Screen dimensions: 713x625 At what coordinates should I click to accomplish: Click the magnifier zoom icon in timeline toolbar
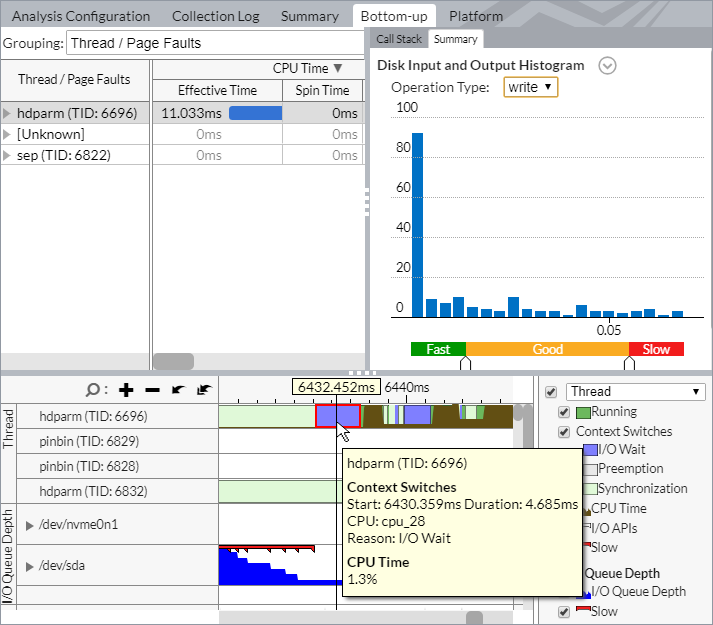(x=93, y=390)
